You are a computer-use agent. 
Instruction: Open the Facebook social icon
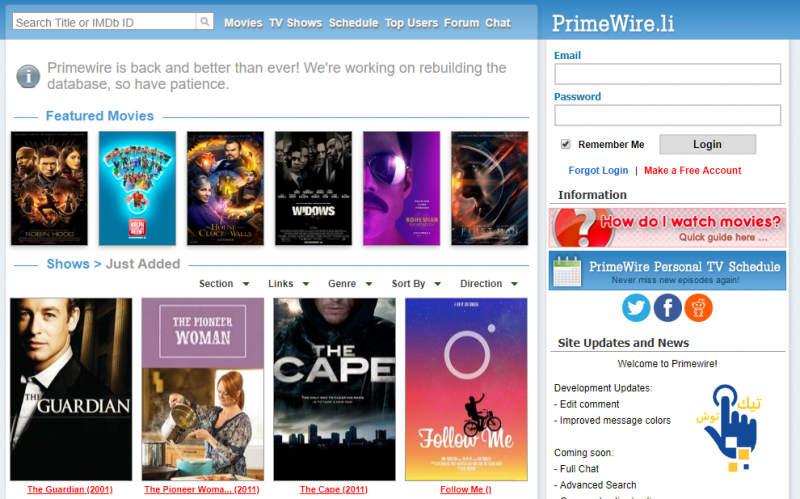[667, 308]
